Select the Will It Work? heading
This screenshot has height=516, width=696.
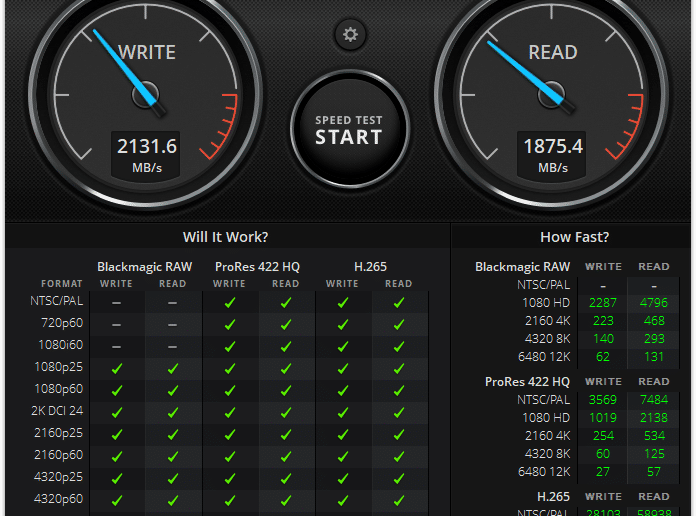tap(225, 237)
